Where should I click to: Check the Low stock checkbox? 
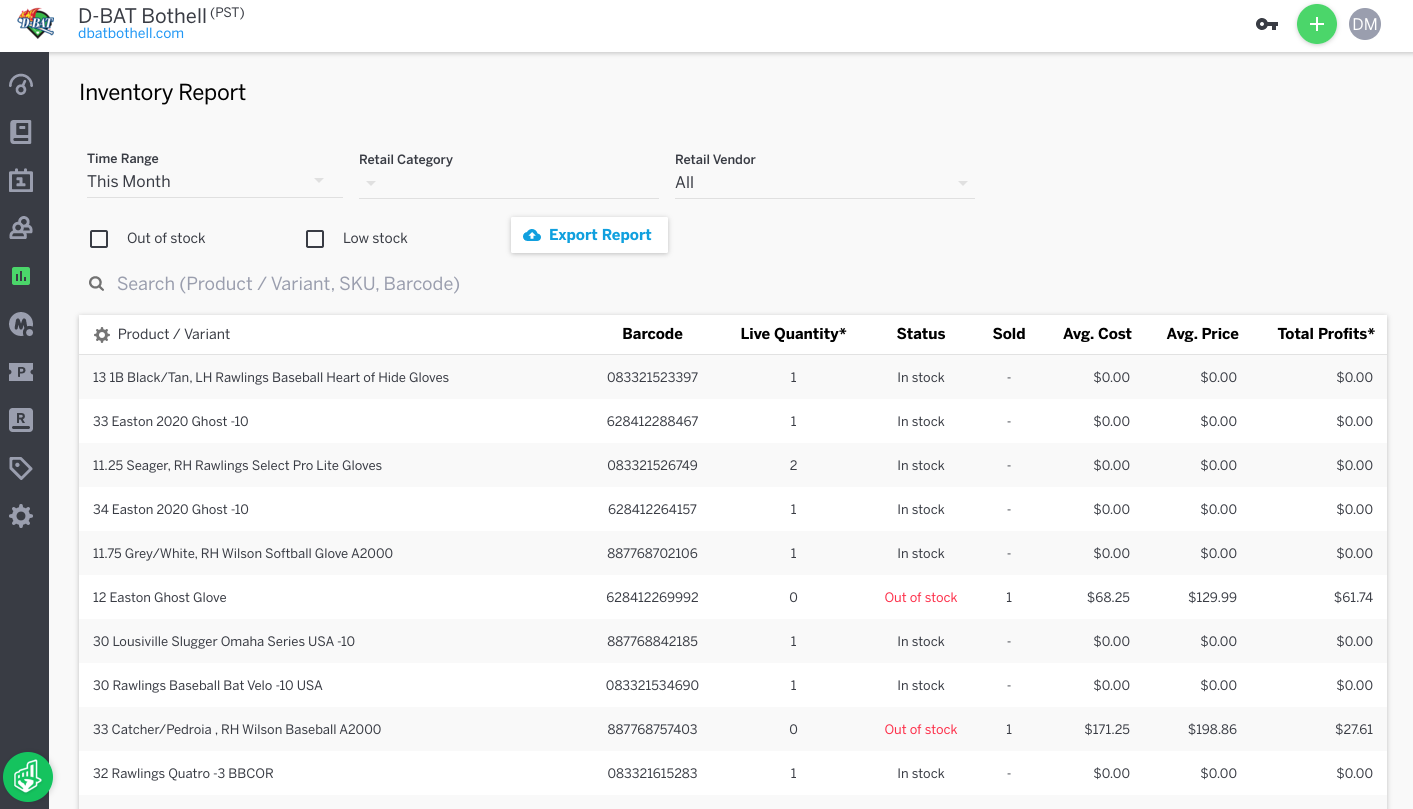315,239
